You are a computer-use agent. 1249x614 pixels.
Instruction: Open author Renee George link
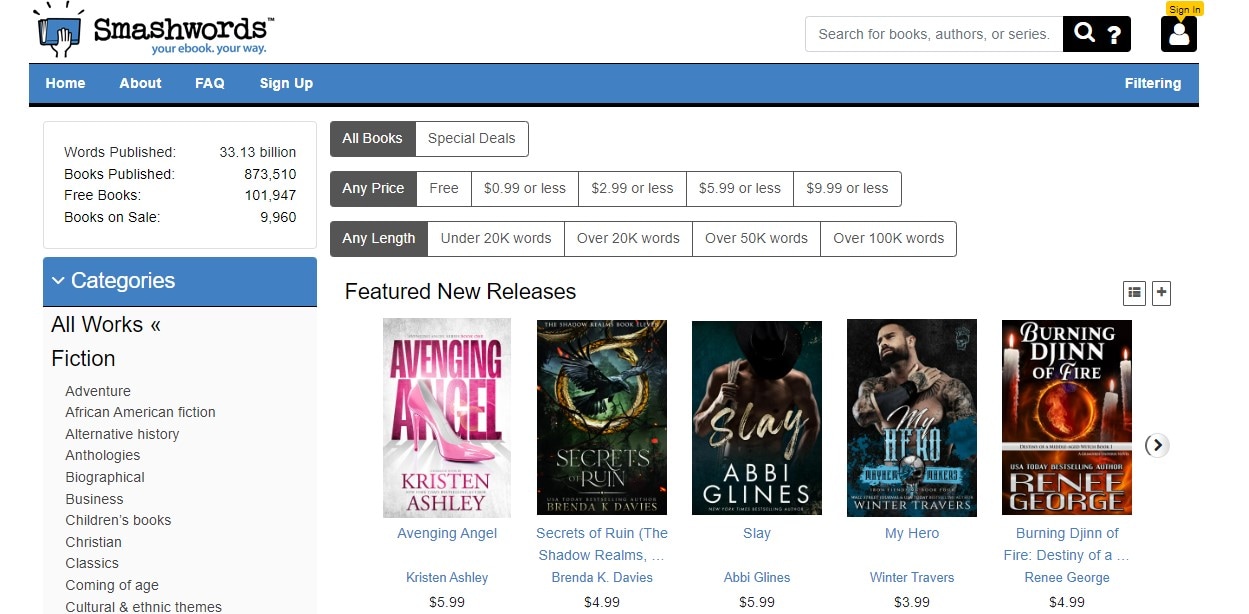click(1067, 577)
